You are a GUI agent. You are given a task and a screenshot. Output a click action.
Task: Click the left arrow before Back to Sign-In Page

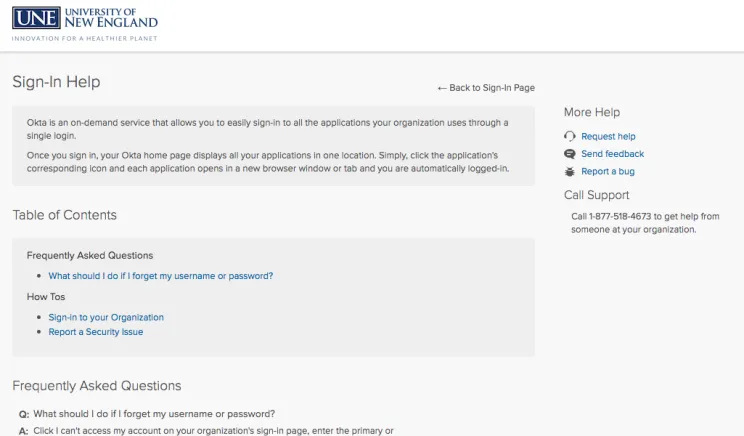(x=442, y=88)
